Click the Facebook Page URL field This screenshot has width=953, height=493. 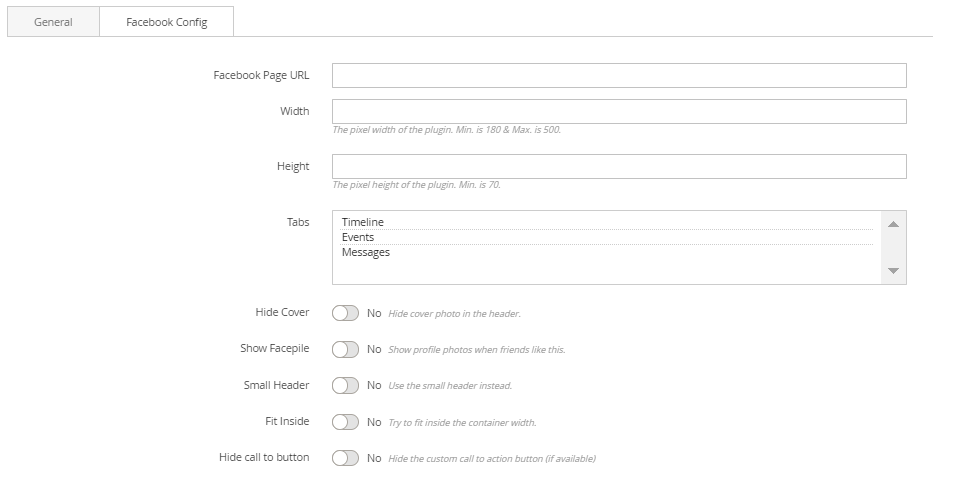coord(618,76)
